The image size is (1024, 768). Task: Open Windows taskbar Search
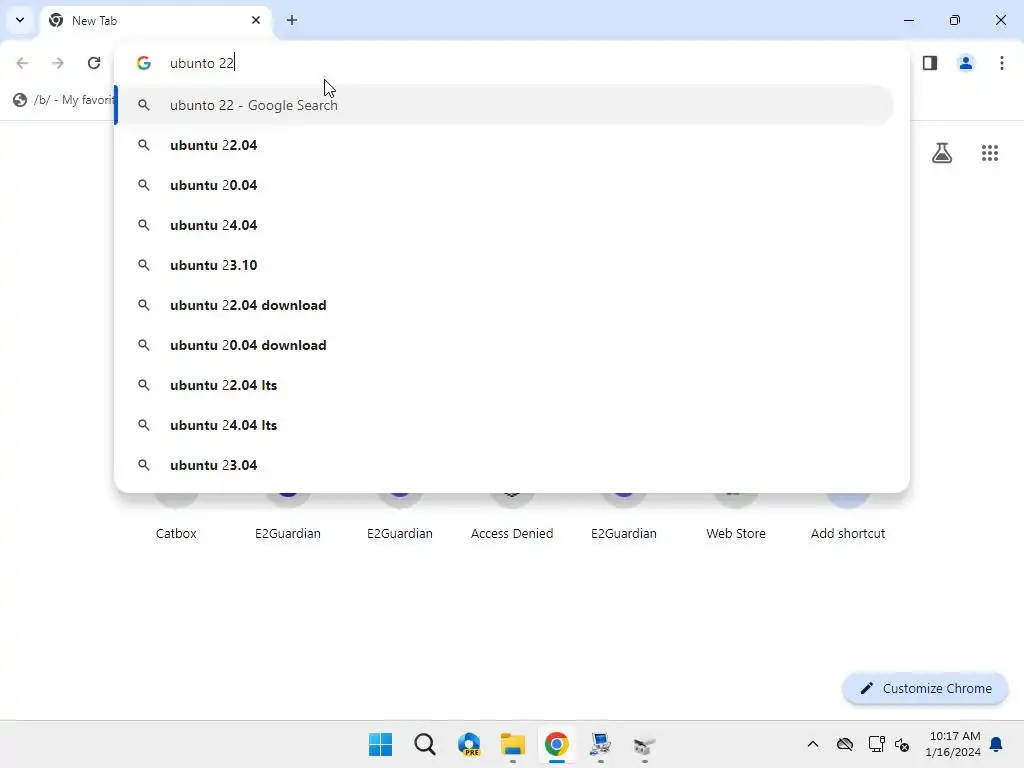point(424,744)
